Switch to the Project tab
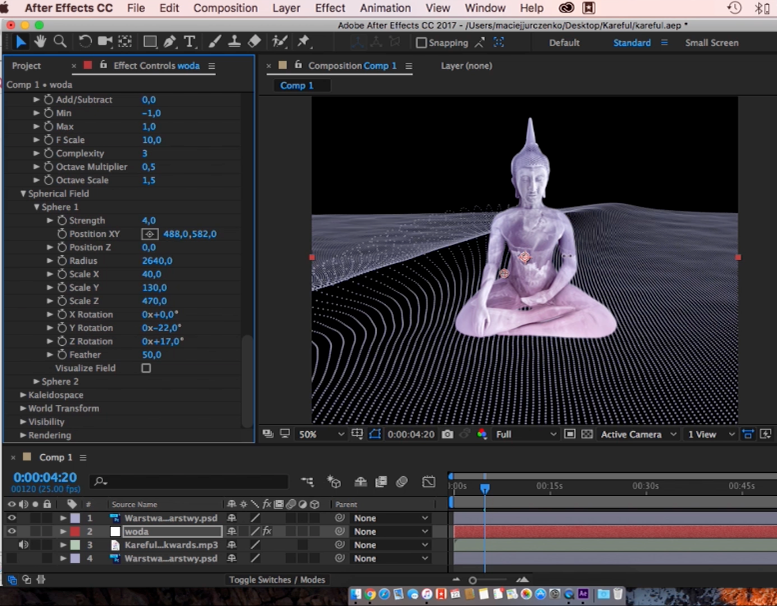The image size is (777, 606). tap(26, 66)
